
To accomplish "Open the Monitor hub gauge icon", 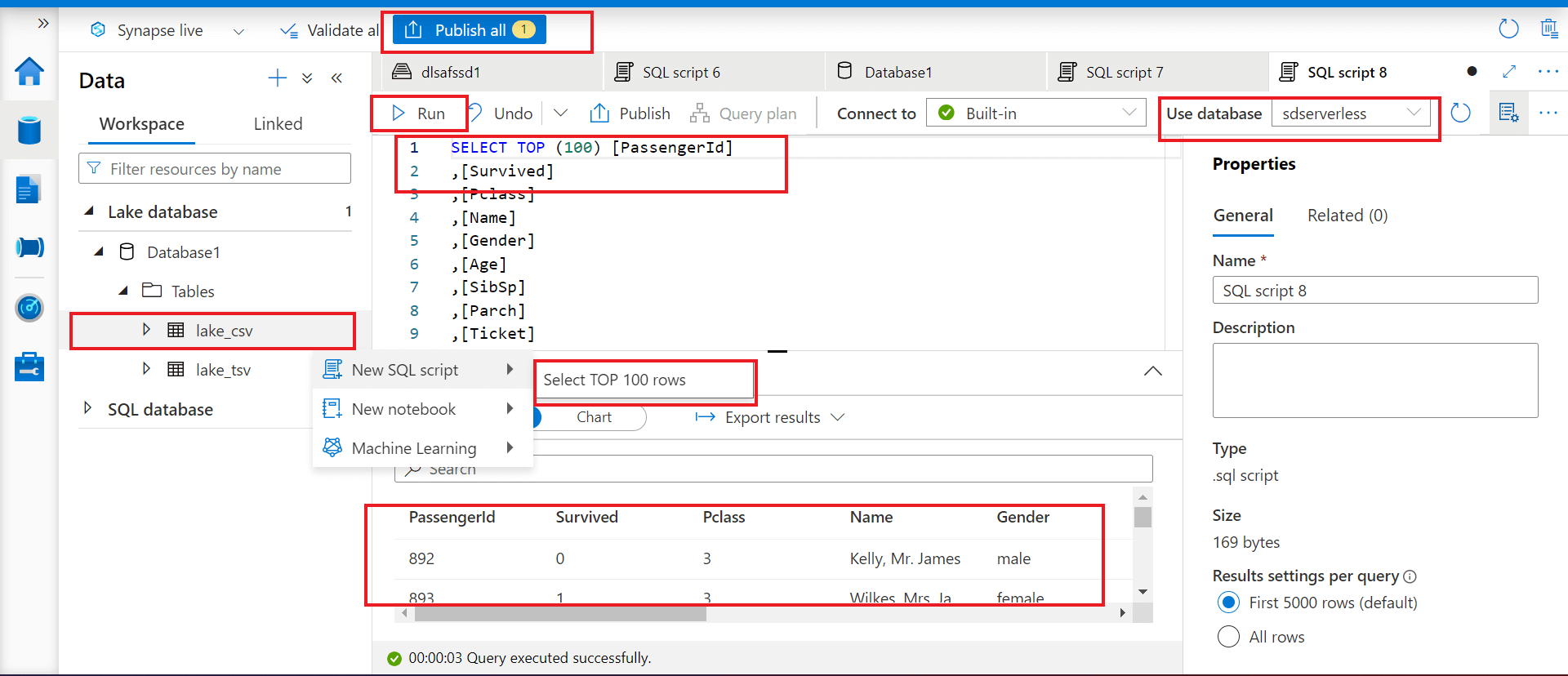I will 29,308.
